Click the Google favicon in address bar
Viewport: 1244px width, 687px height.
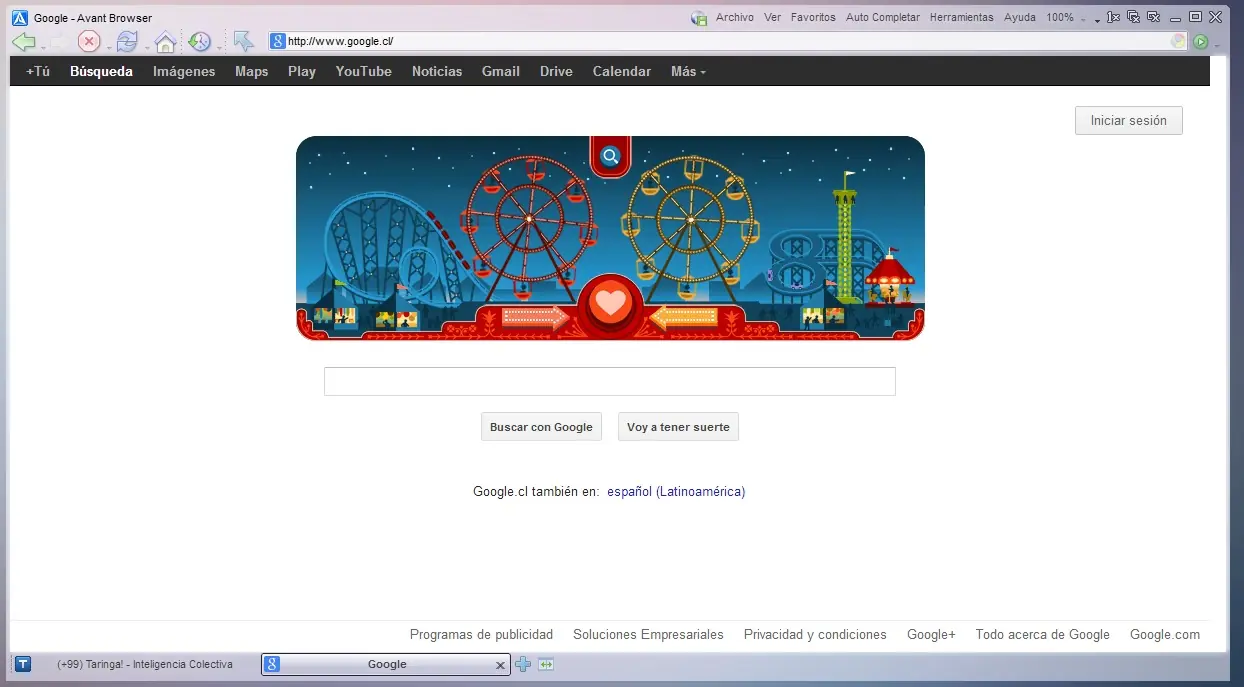coord(278,42)
